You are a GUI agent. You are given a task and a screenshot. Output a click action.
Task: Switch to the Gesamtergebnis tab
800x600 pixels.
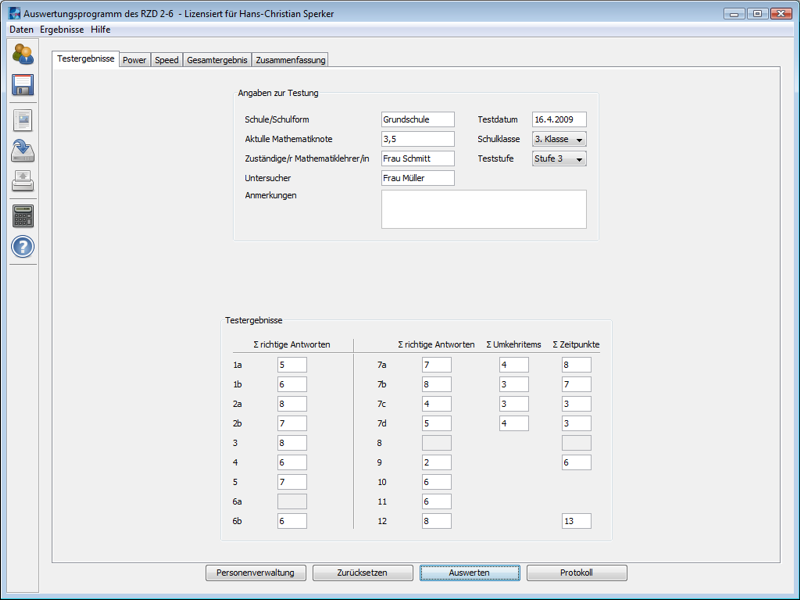pyautogui.click(x=216, y=60)
